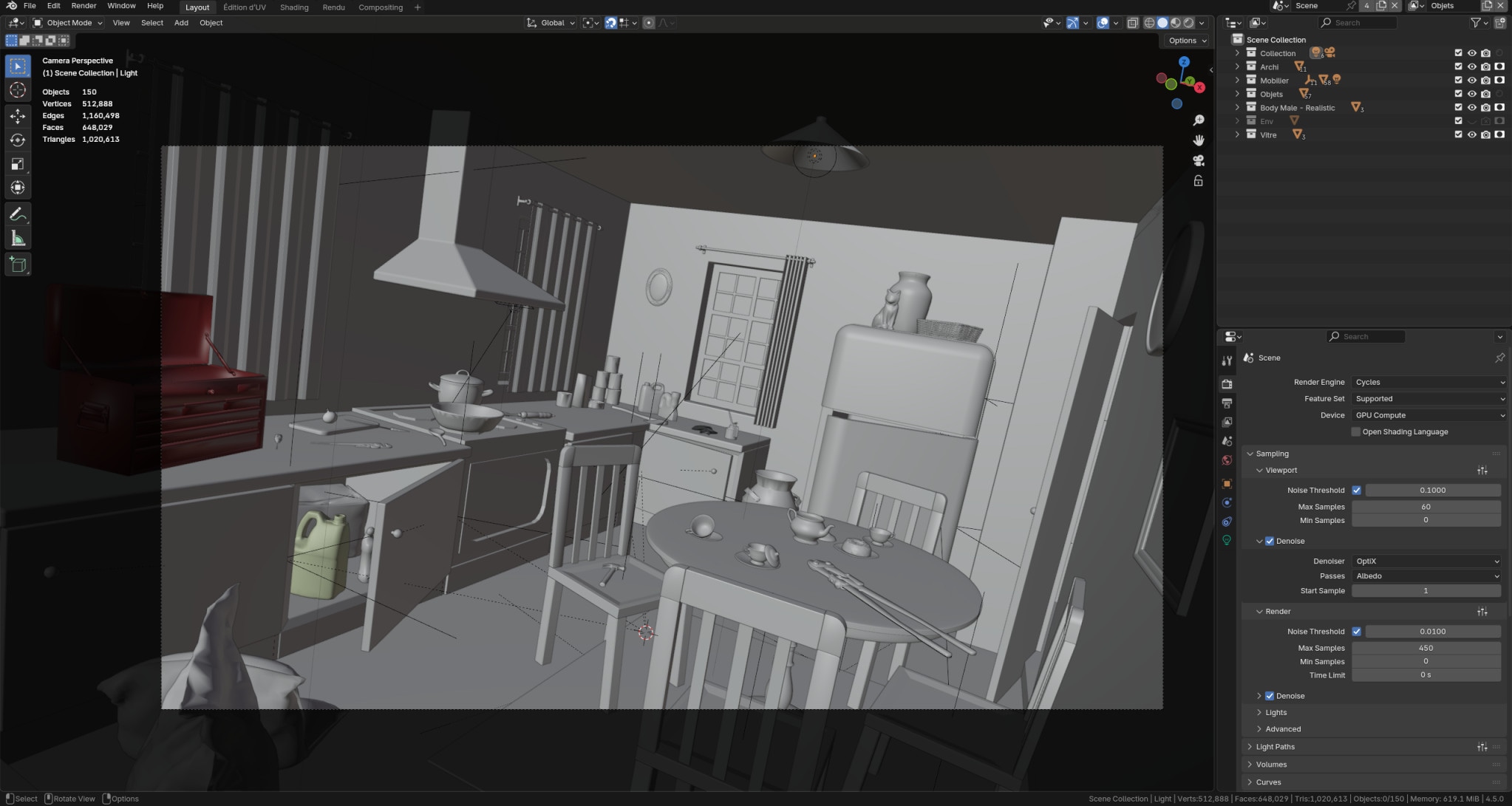Toggle camera view with camera icon
The height and width of the screenshot is (806, 1512).
[1198, 160]
